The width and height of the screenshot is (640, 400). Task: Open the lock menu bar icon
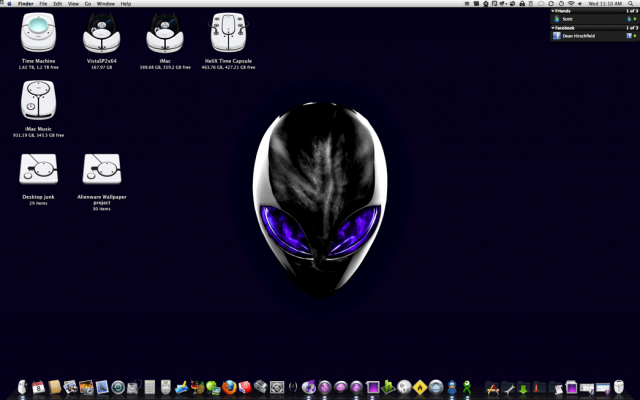coord(522,4)
